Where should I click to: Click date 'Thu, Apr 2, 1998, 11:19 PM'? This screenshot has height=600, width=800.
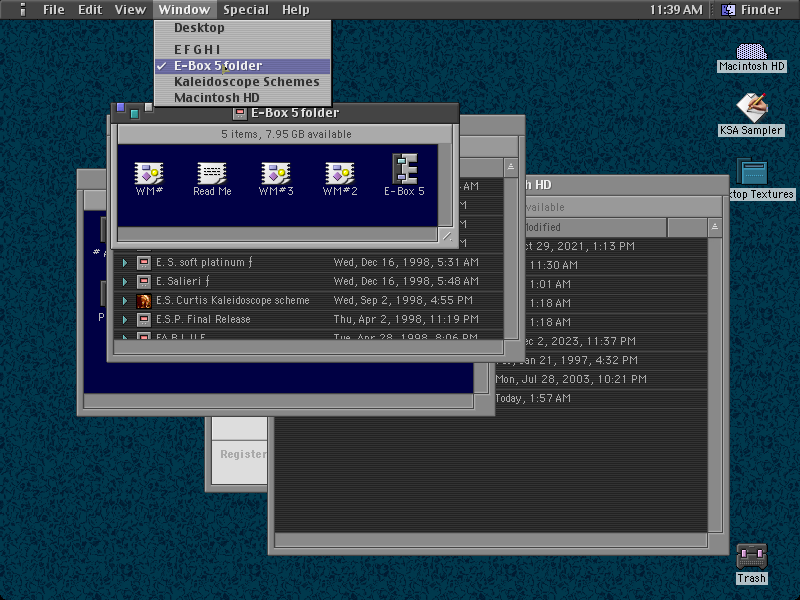tap(406, 319)
